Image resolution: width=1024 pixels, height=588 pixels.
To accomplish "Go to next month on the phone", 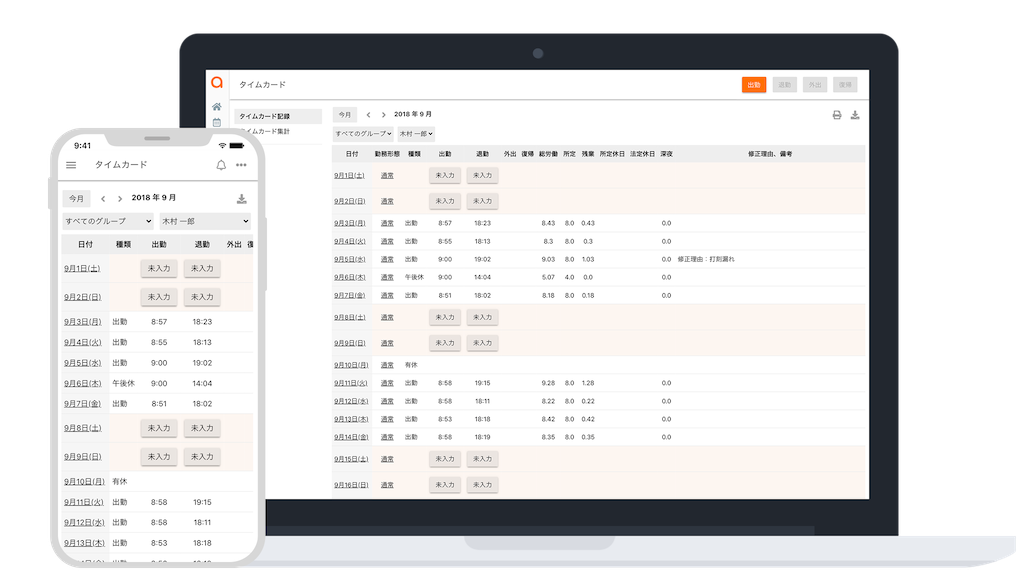I will (120, 198).
